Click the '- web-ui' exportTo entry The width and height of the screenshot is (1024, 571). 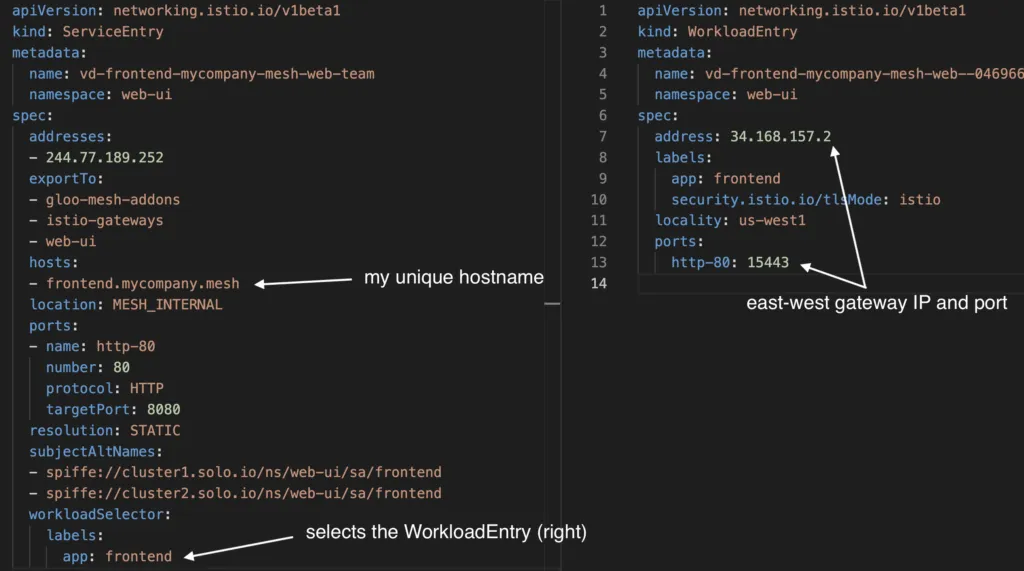(x=62, y=241)
